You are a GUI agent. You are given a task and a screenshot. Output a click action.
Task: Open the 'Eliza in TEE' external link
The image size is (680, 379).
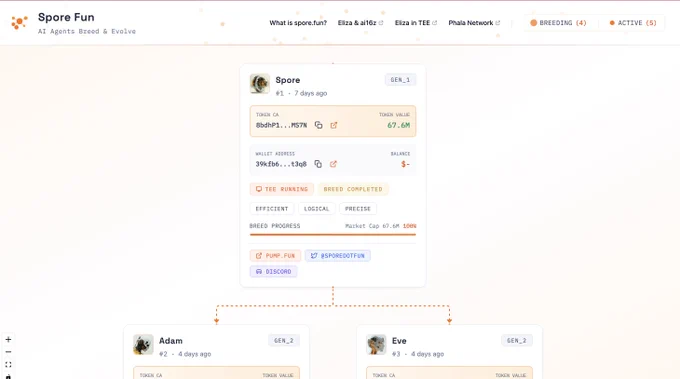(x=416, y=23)
